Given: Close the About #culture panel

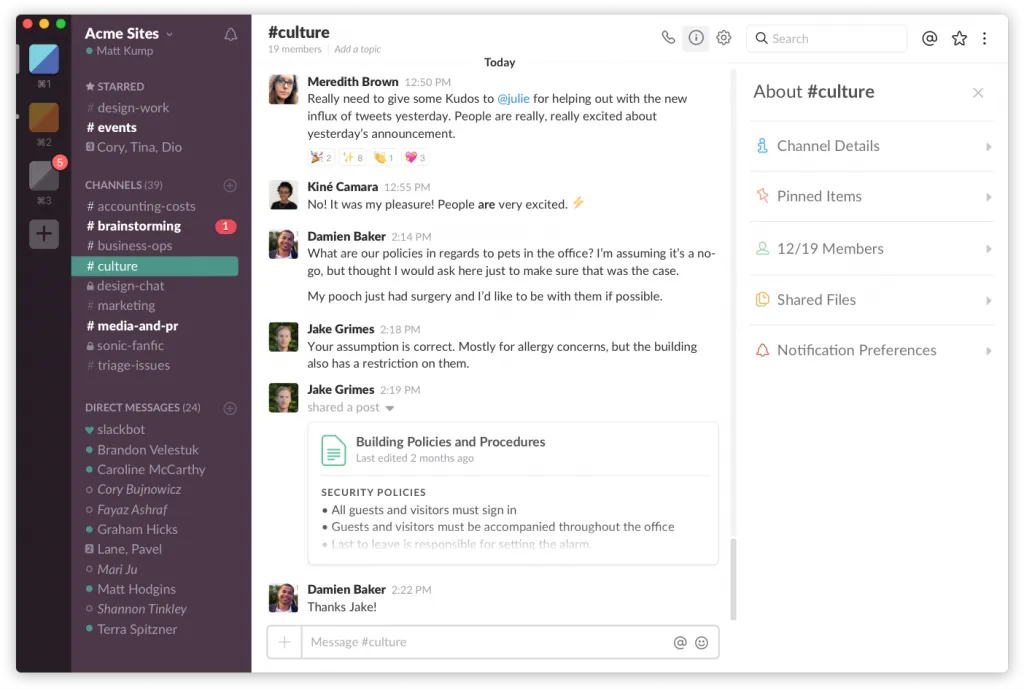Looking at the screenshot, I should point(977,93).
